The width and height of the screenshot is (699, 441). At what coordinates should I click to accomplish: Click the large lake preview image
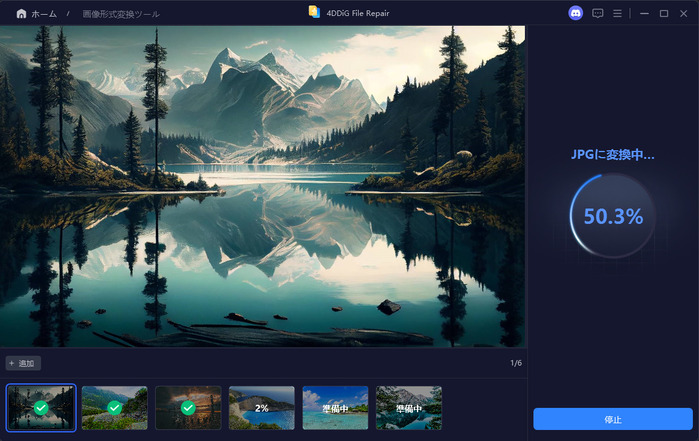(263, 186)
